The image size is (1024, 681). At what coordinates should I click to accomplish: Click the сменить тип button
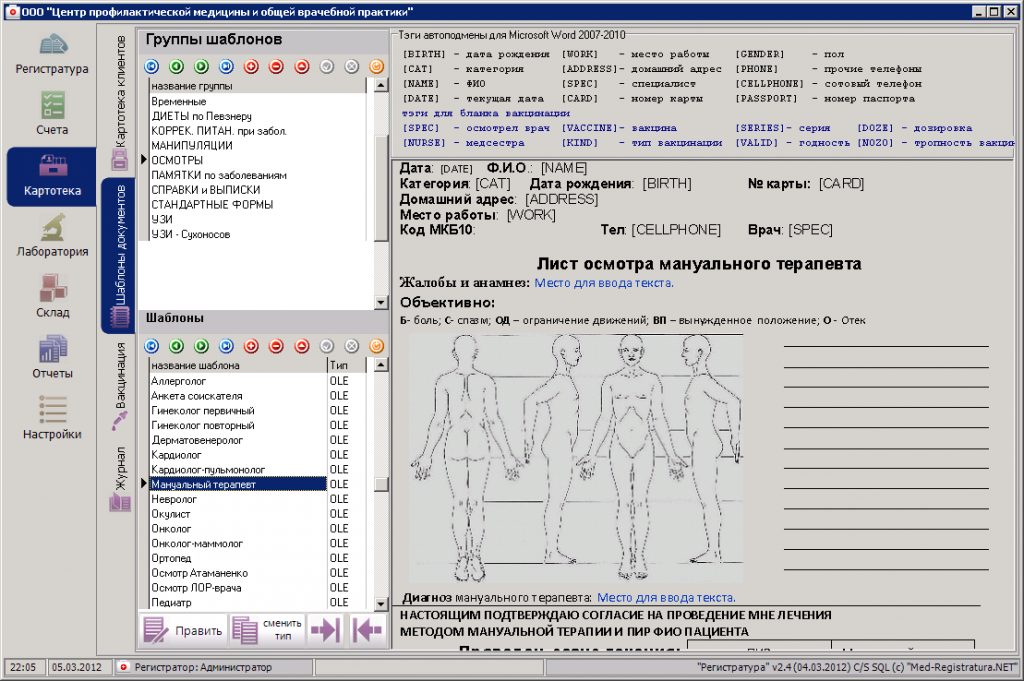pos(266,630)
